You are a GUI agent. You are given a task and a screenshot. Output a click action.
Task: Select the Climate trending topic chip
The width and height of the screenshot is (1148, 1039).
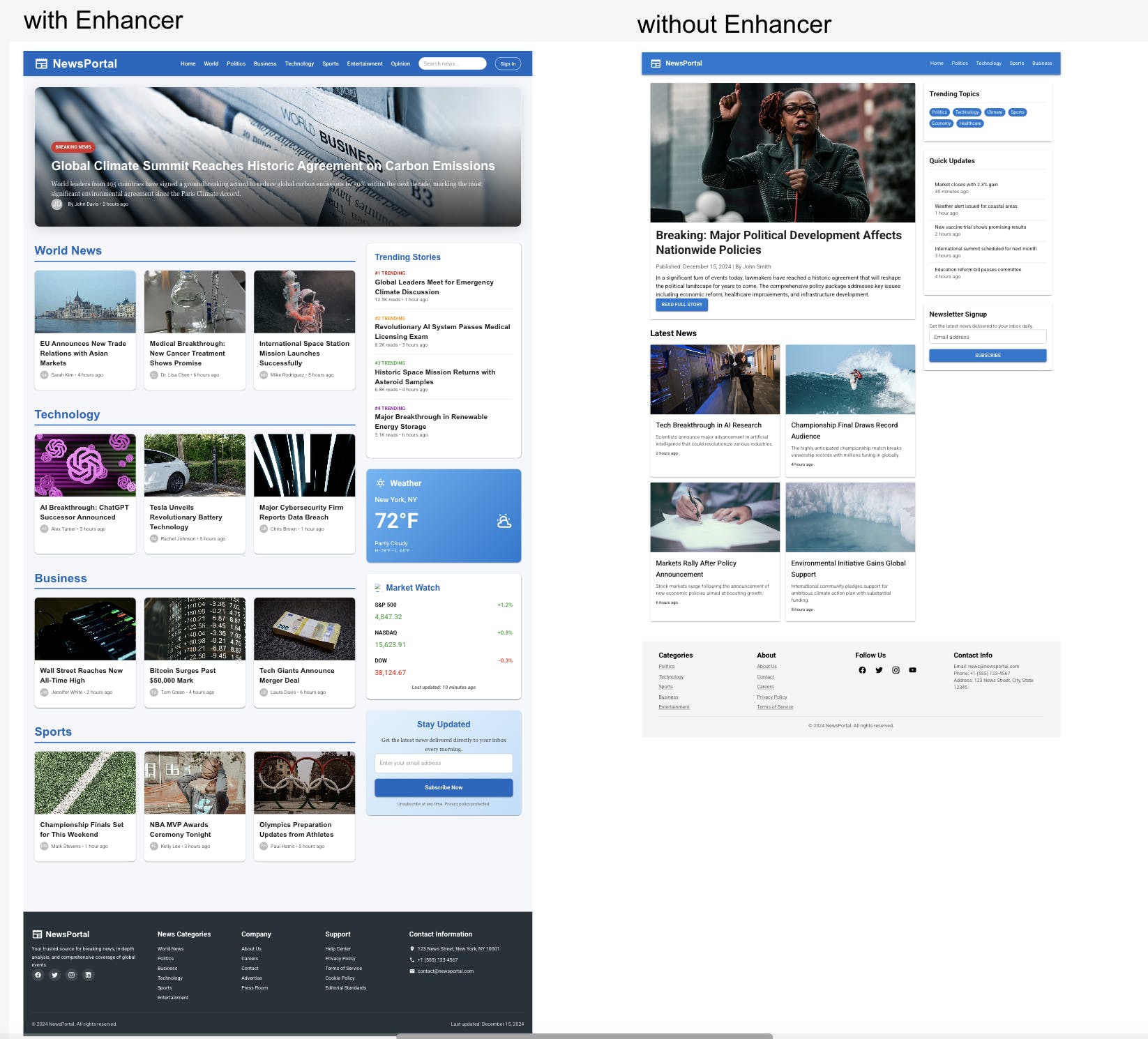tap(995, 112)
